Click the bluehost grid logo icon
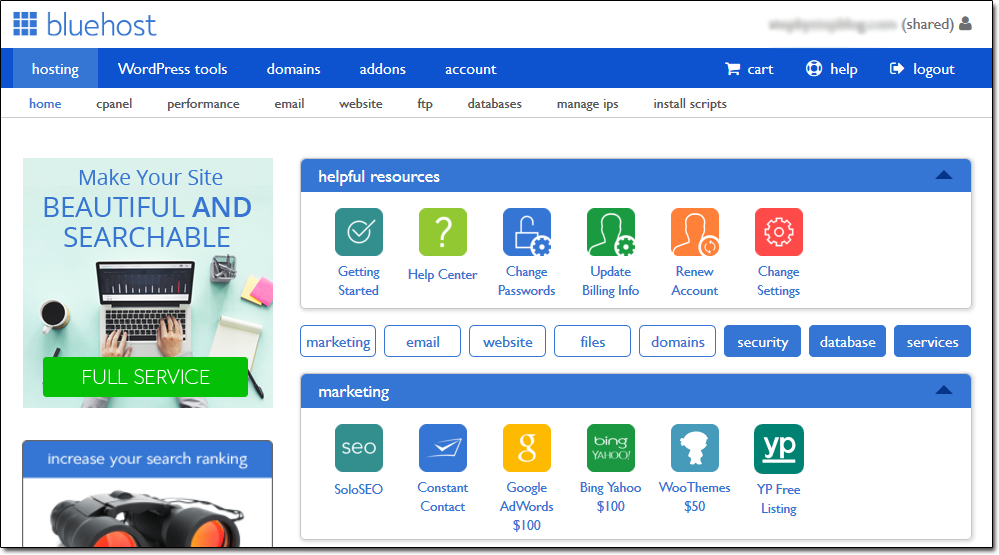This screenshot has width=999, height=555. click(x=25, y=24)
